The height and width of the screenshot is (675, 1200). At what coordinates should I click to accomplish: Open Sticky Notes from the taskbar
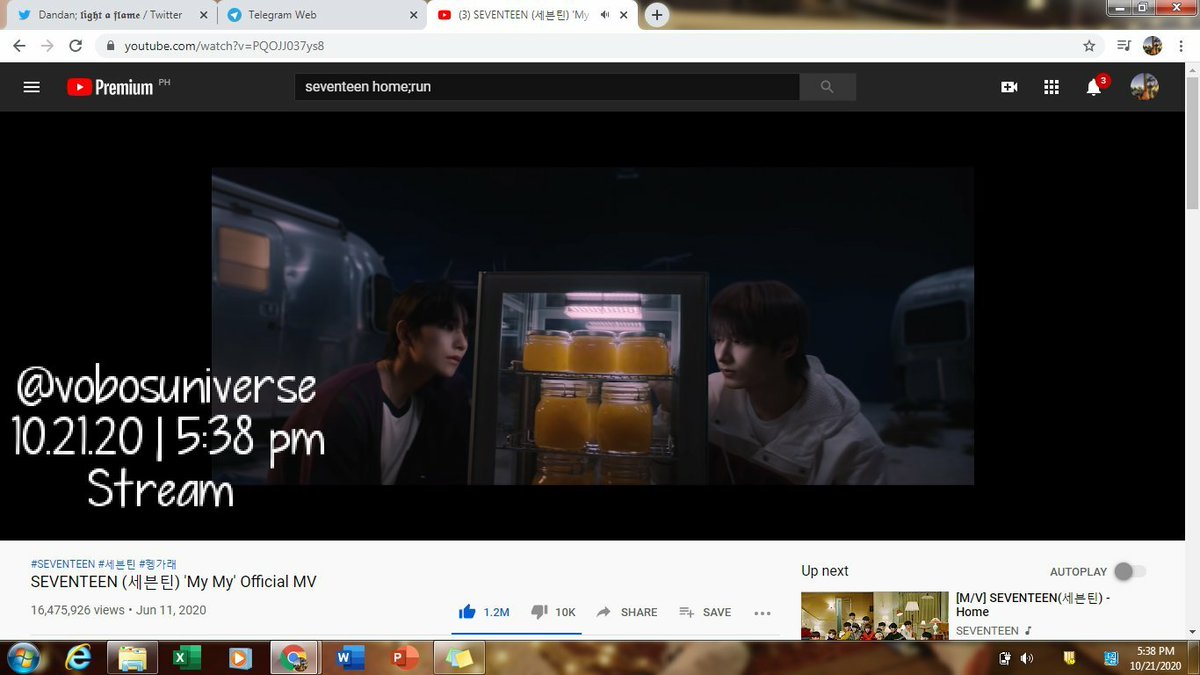(459, 658)
